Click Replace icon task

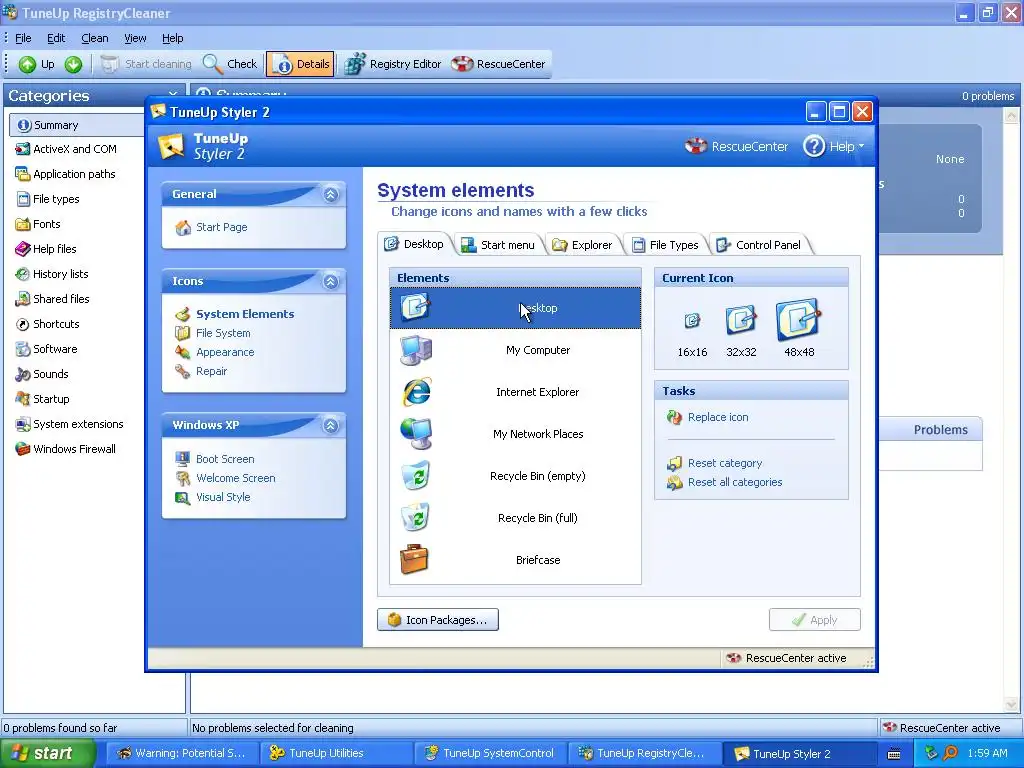pos(708,417)
